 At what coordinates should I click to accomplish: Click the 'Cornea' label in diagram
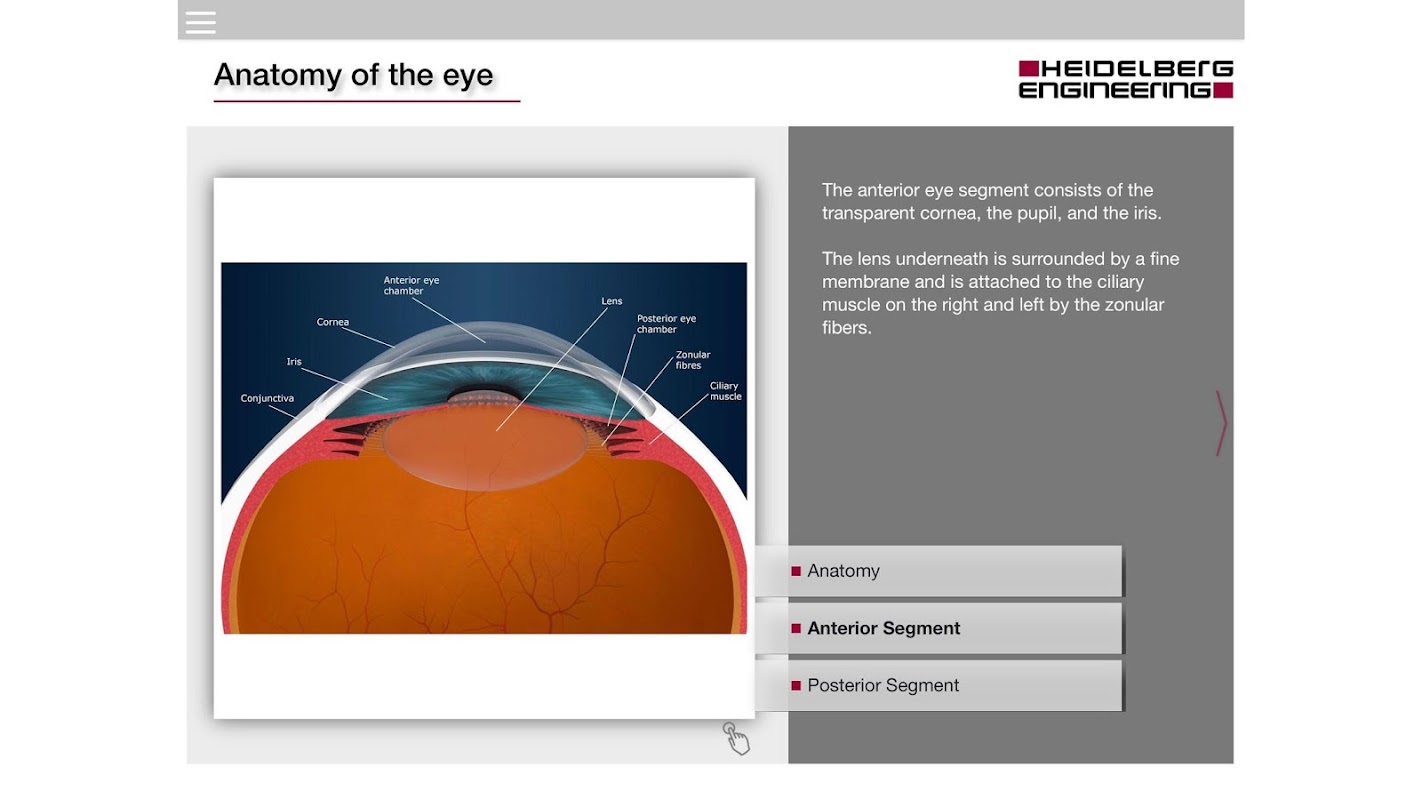[x=333, y=322]
